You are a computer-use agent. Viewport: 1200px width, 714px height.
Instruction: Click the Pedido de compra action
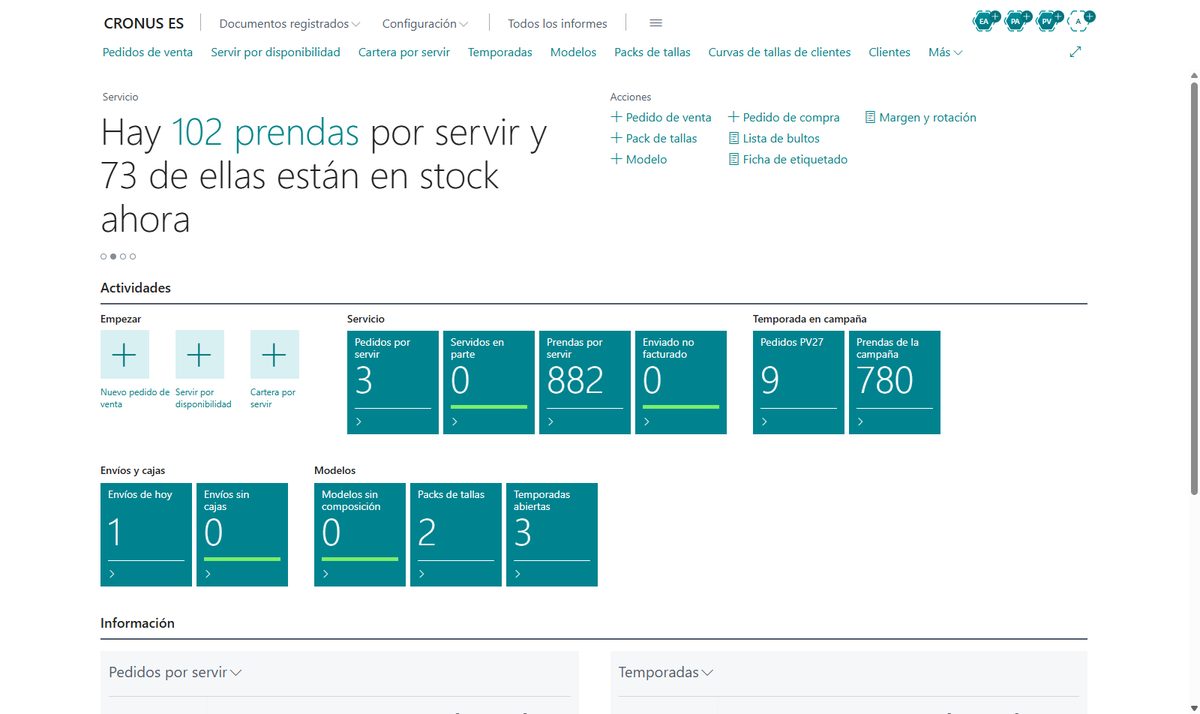coord(784,117)
